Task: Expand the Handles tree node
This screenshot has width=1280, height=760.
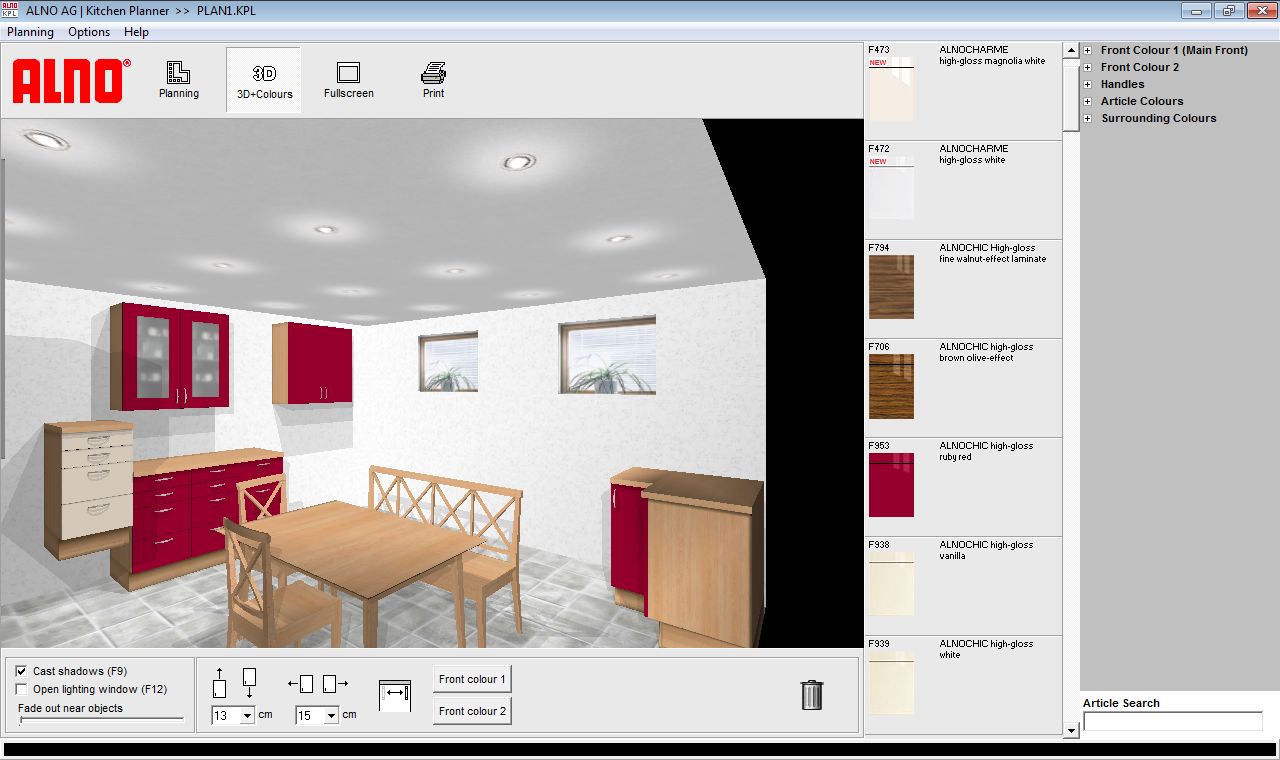Action: [x=1088, y=84]
